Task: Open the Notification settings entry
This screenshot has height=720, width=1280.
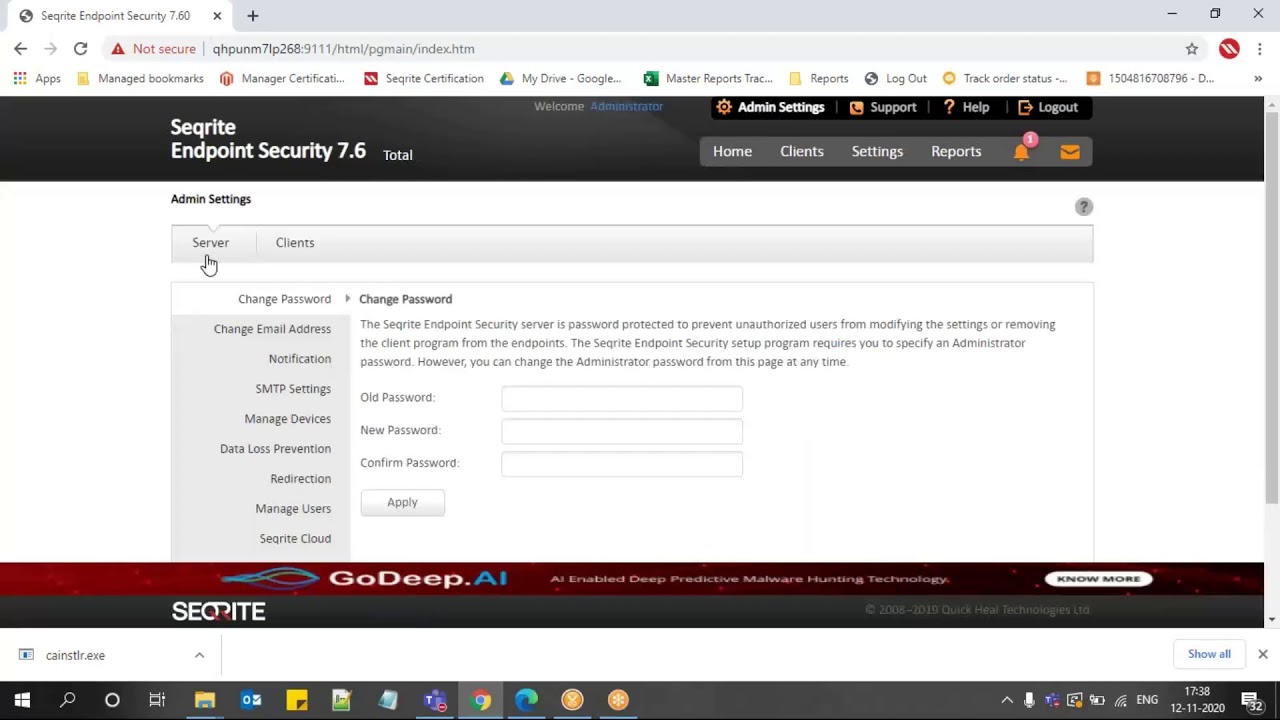Action: [299, 359]
